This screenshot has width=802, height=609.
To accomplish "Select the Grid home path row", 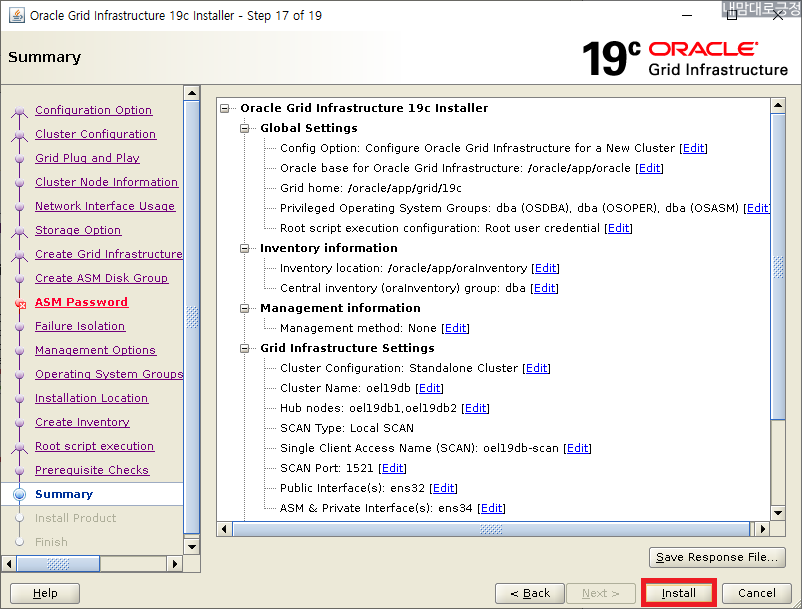I will tap(370, 188).
